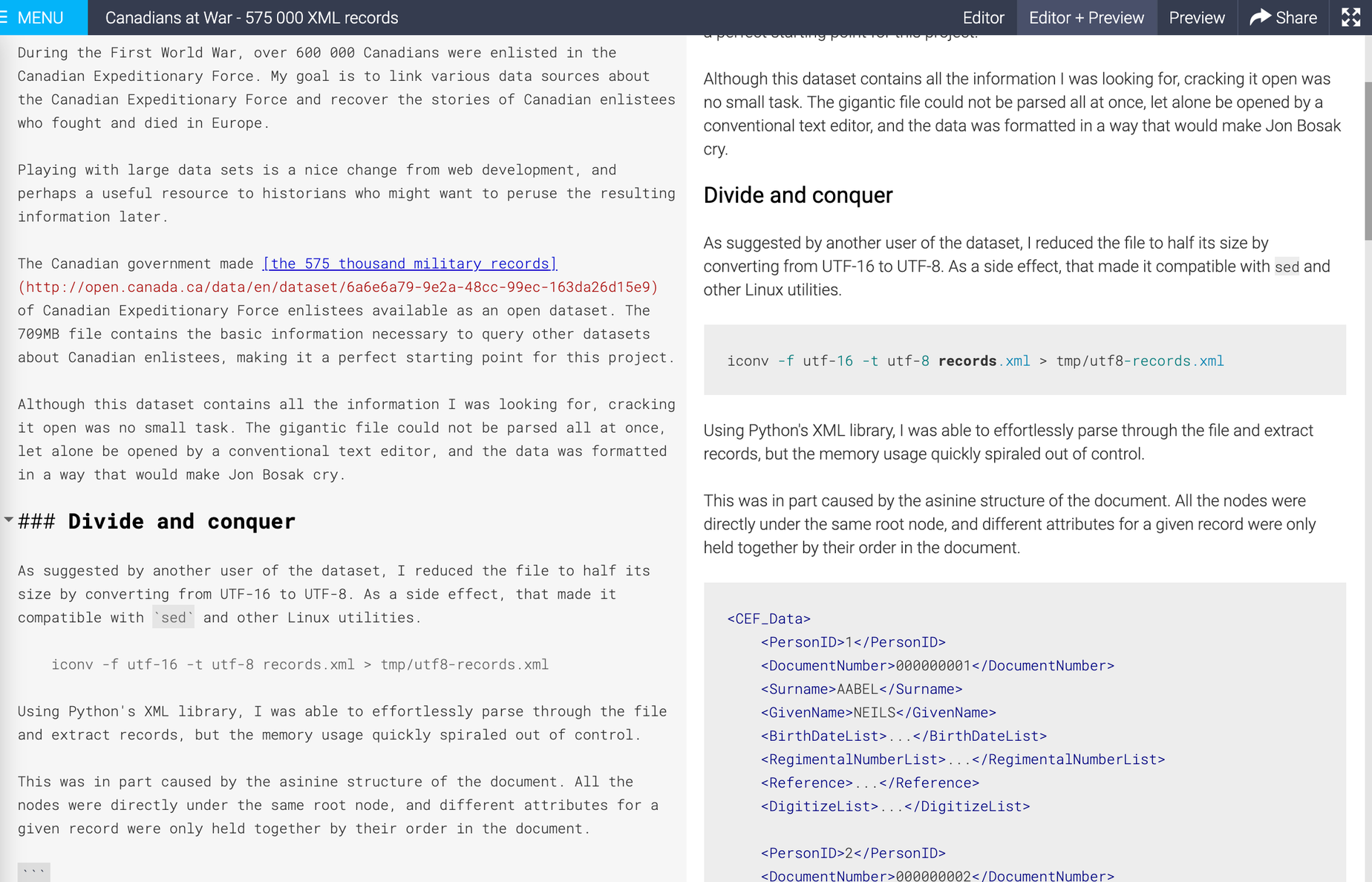Viewport: 1372px width, 882px height.
Task: Switch to Editor + Preview view
Action: [1086, 17]
